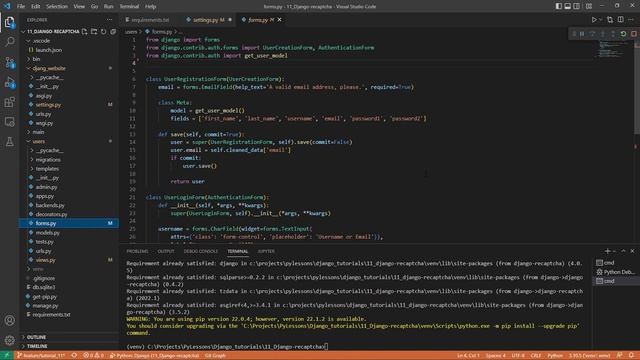
Task: Toggle bottom panel visibility
Action: 567,6
